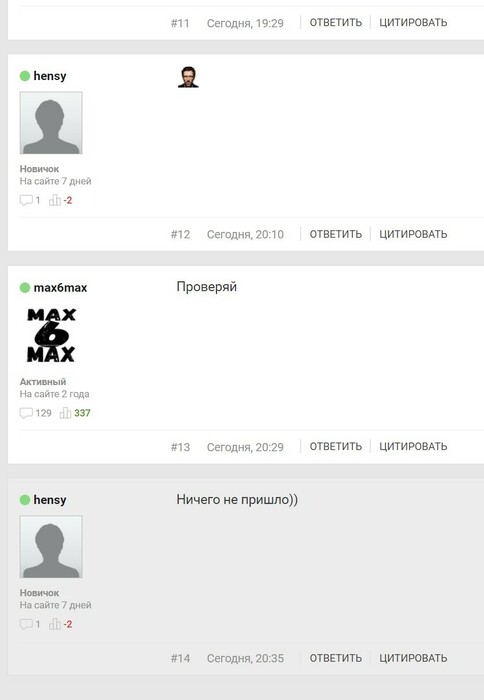
Task: Click the rating bars icon next to -2 in post #12
Action: coord(54,200)
